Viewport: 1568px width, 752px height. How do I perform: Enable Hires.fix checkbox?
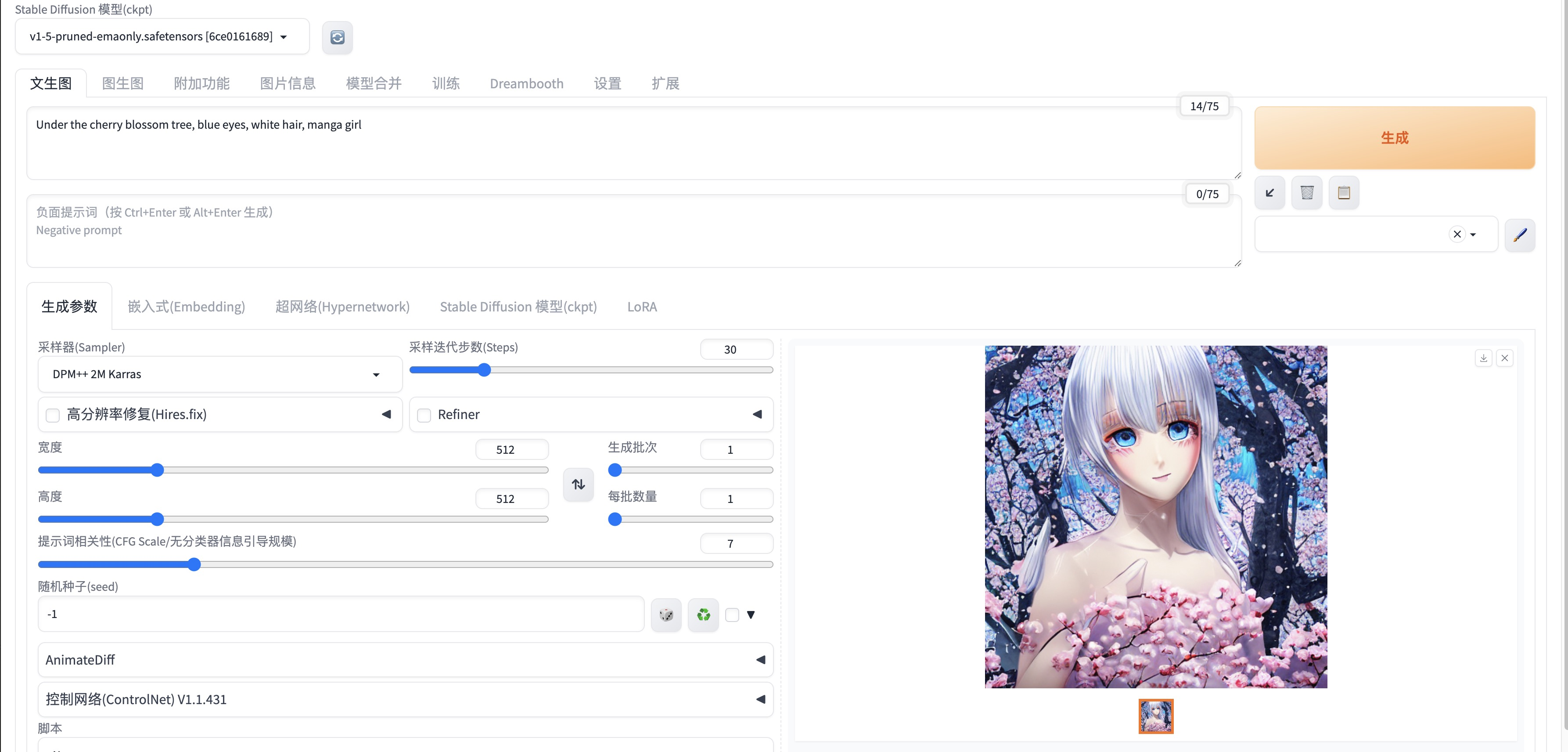(x=53, y=415)
